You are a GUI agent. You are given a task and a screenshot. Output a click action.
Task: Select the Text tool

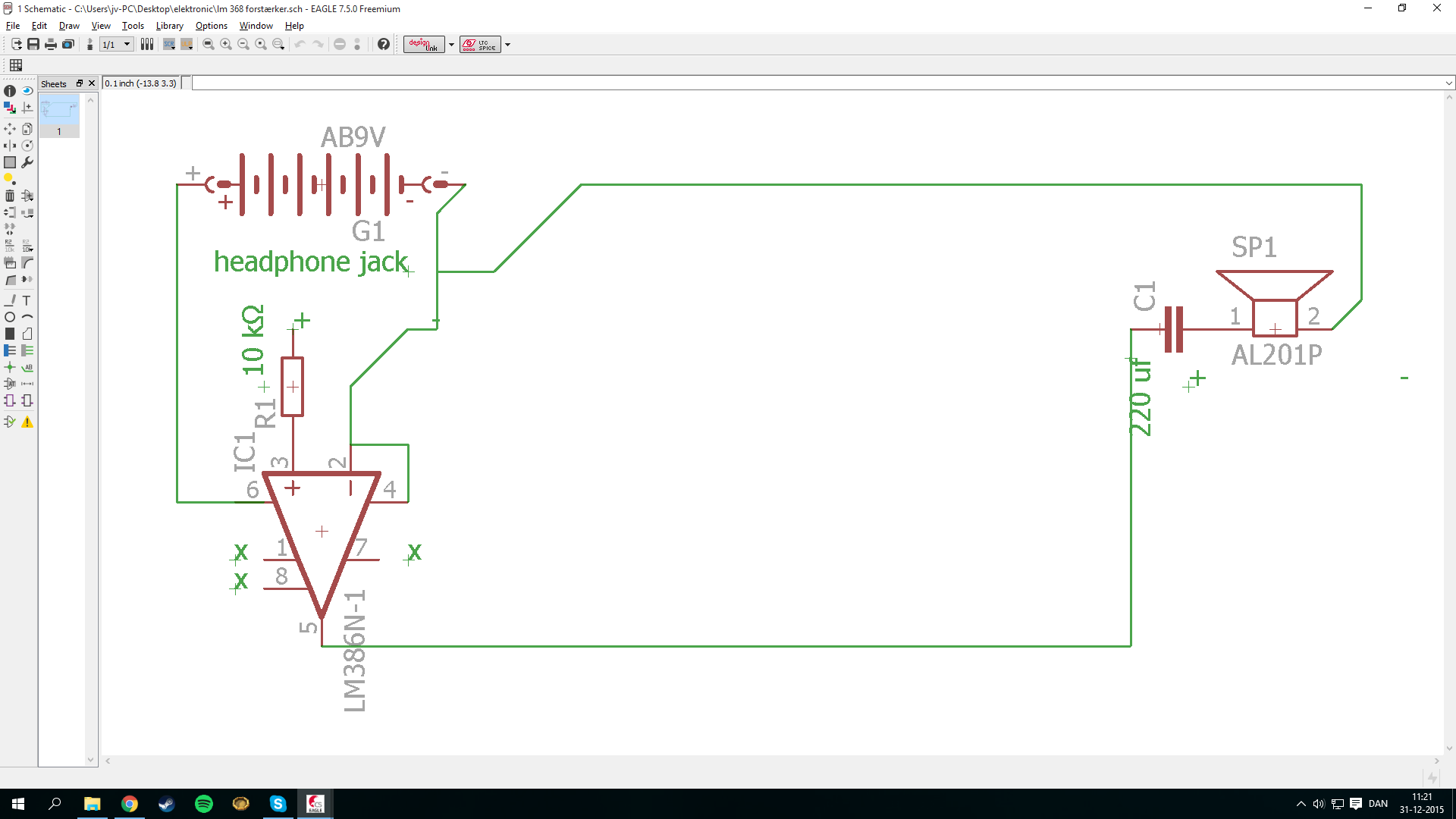(x=27, y=300)
